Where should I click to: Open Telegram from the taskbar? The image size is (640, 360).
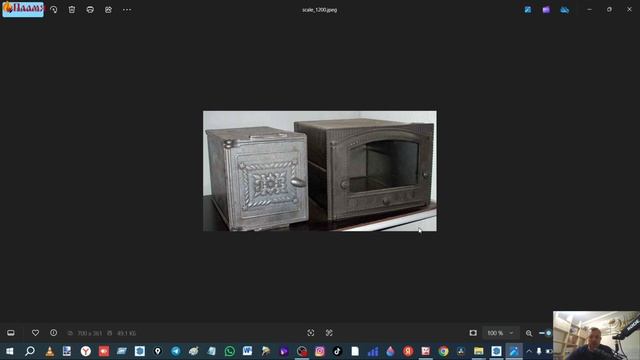tap(176, 351)
